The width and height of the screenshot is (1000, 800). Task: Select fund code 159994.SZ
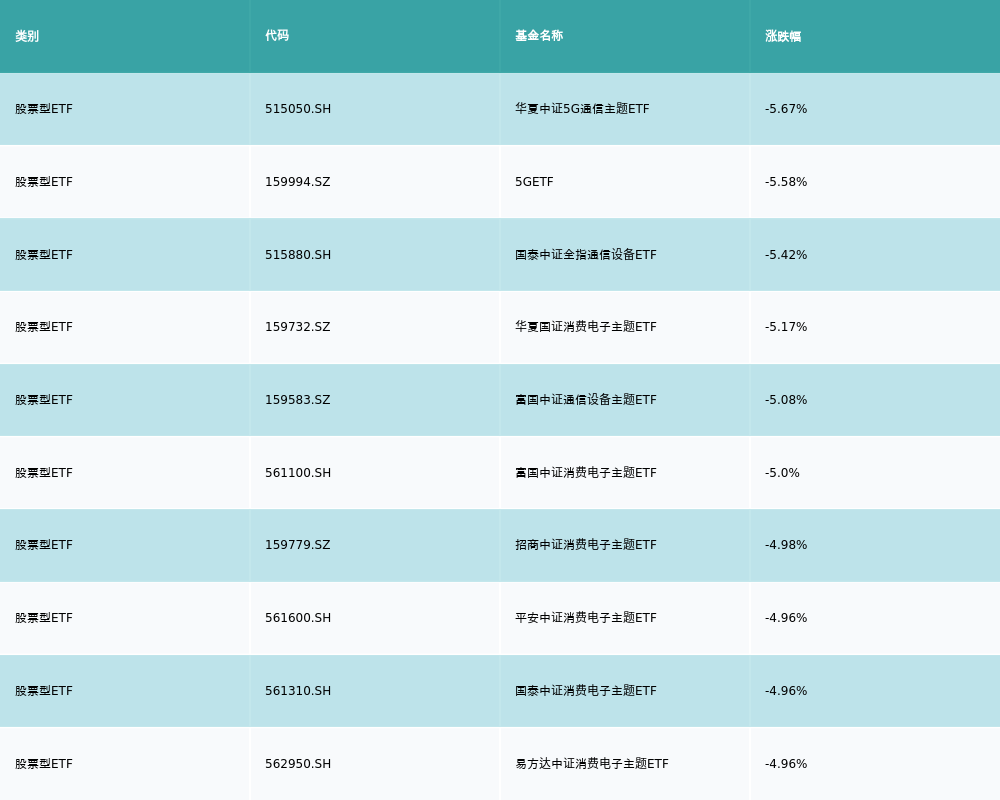tap(298, 182)
